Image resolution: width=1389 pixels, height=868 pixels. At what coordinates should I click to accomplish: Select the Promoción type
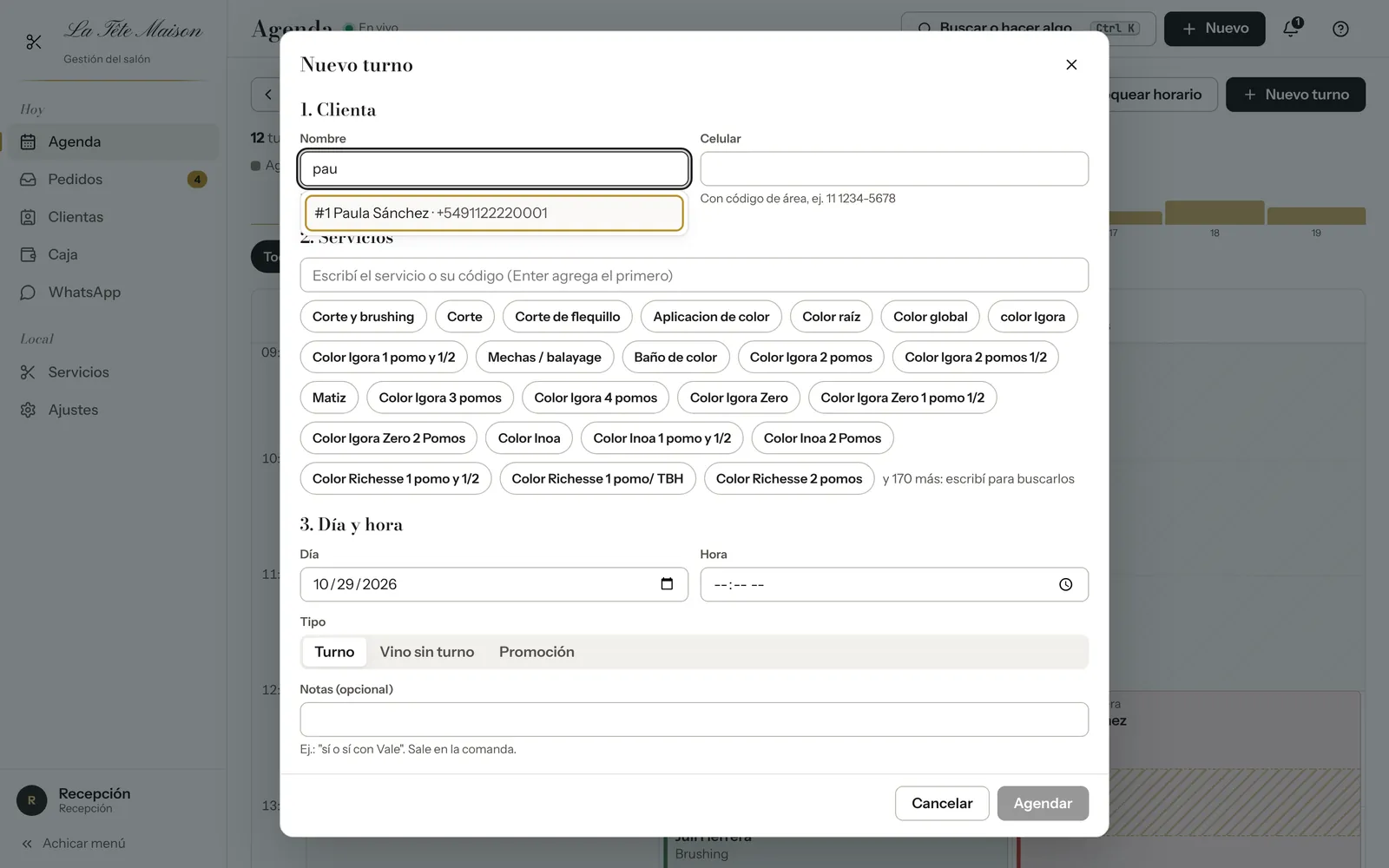click(x=537, y=652)
